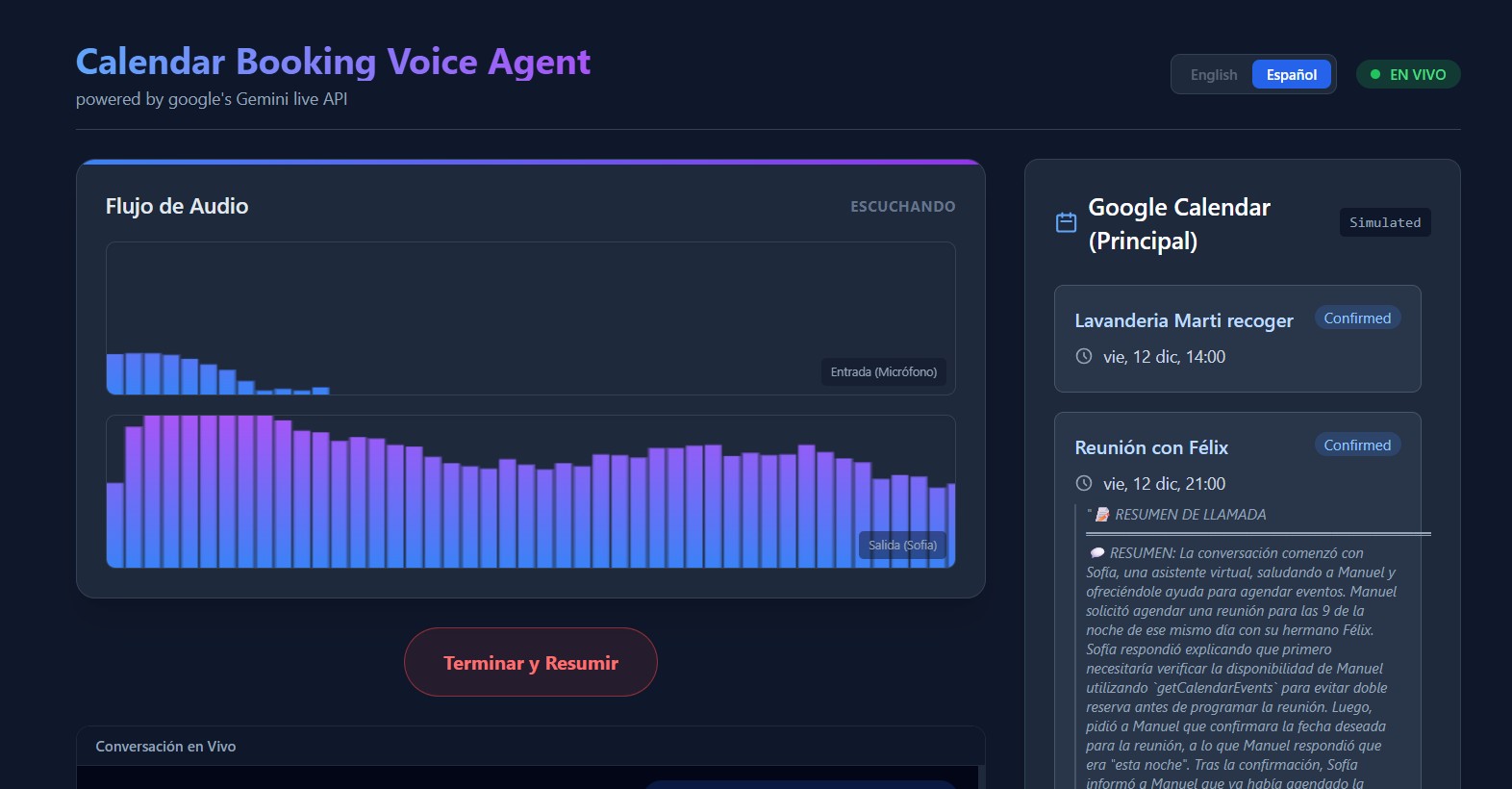Click the Simulated badge

click(1385, 222)
